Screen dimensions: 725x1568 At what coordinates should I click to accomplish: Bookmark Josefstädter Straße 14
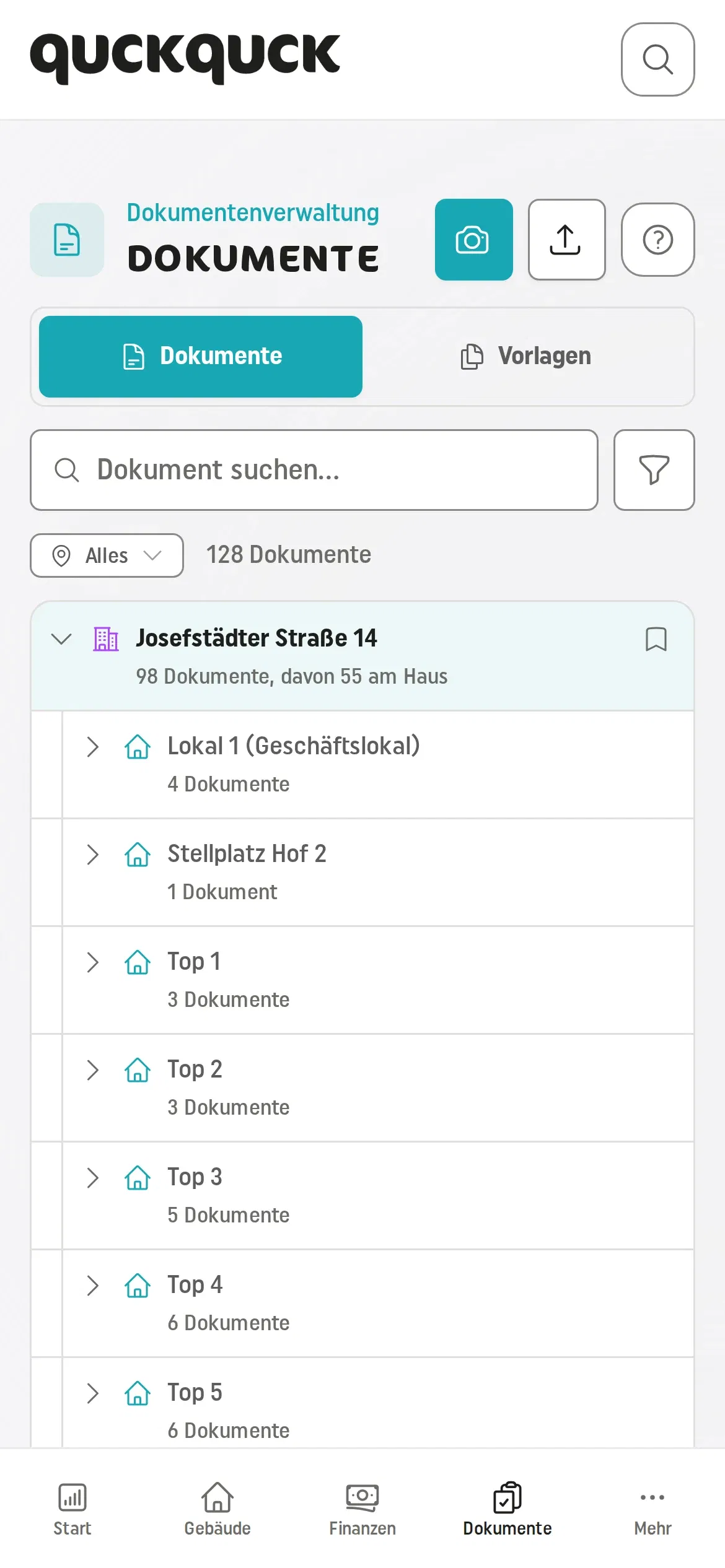click(x=656, y=639)
